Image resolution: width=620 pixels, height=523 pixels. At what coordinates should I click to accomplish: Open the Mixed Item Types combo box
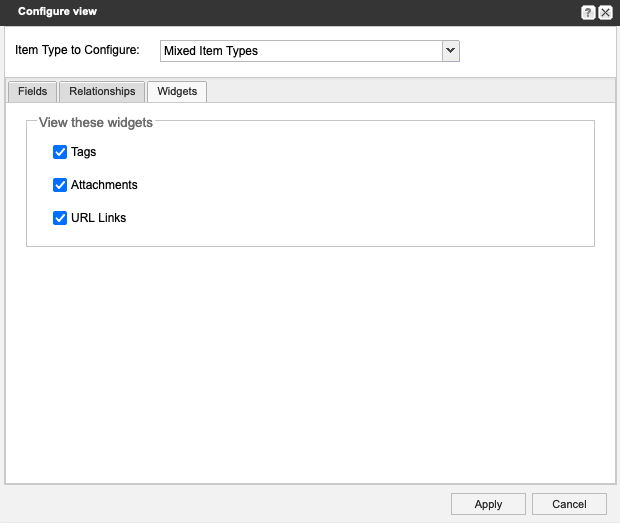coord(300,50)
